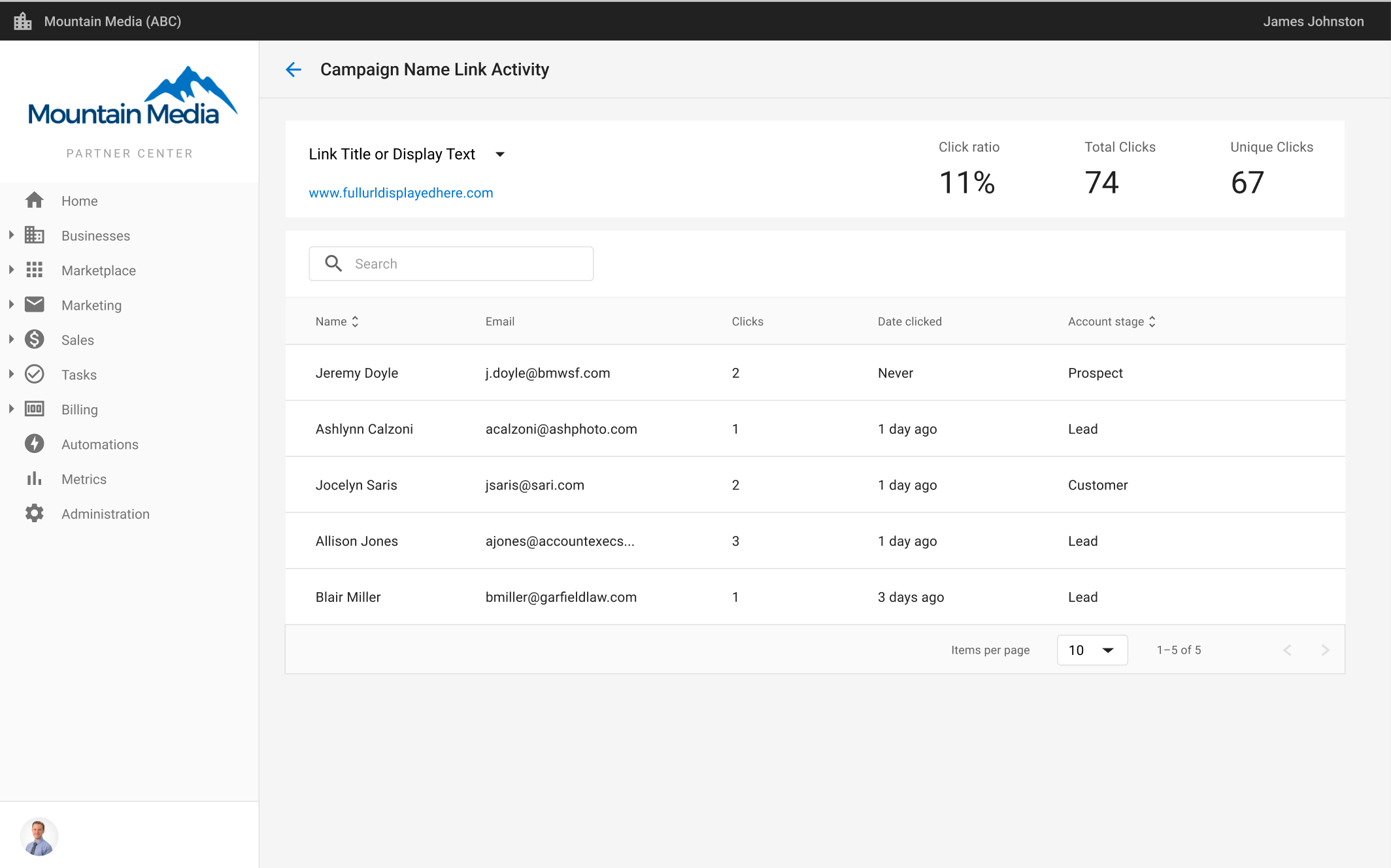Viewport: 1391px width, 868px height.
Task: Click email bmiller@garfieldlaw.com
Action: (561, 597)
